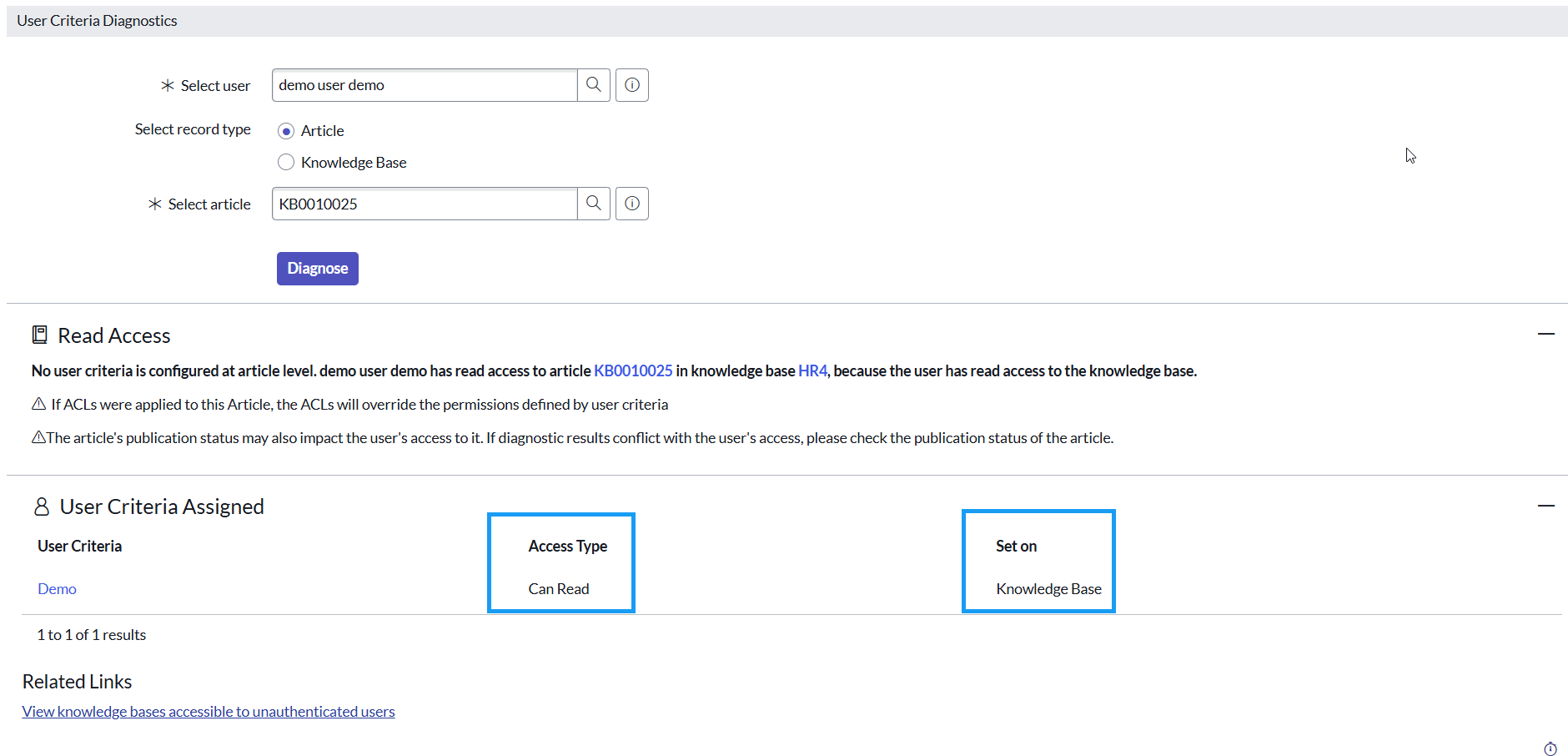This screenshot has height=756, width=1568.
Task: Select the Knowledge Base record type
Action: pyautogui.click(x=286, y=161)
